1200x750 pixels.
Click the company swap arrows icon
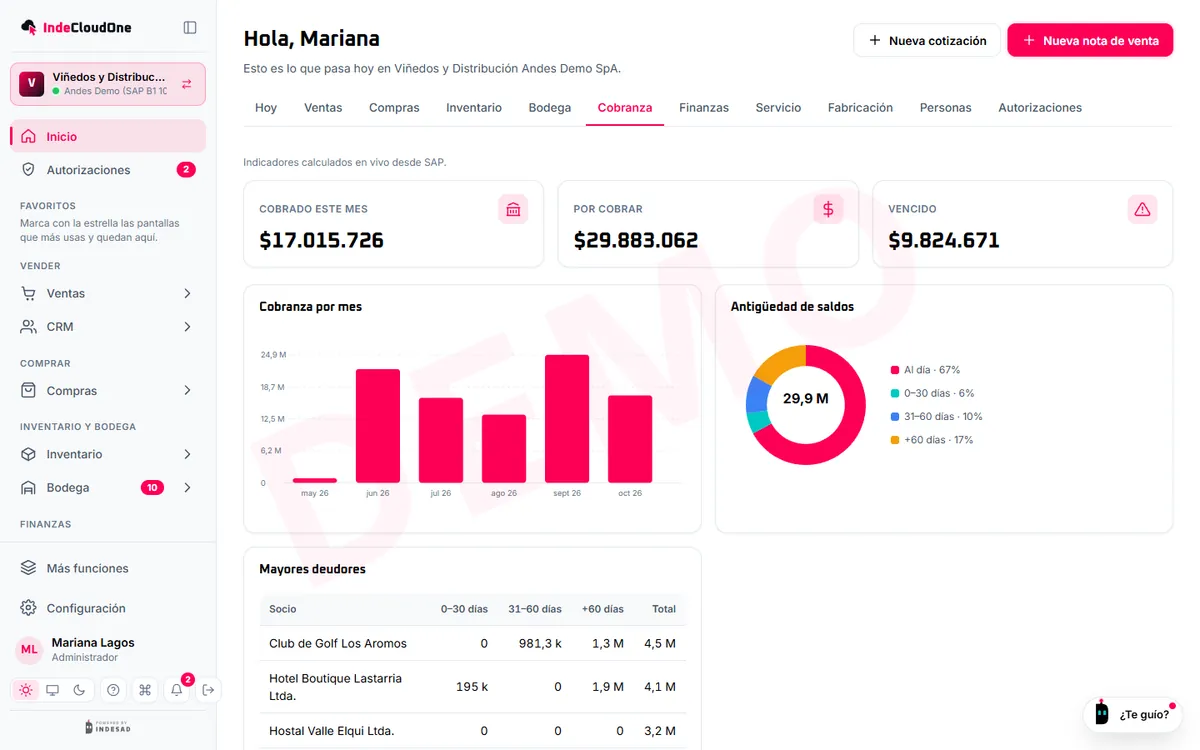click(x=187, y=84)
